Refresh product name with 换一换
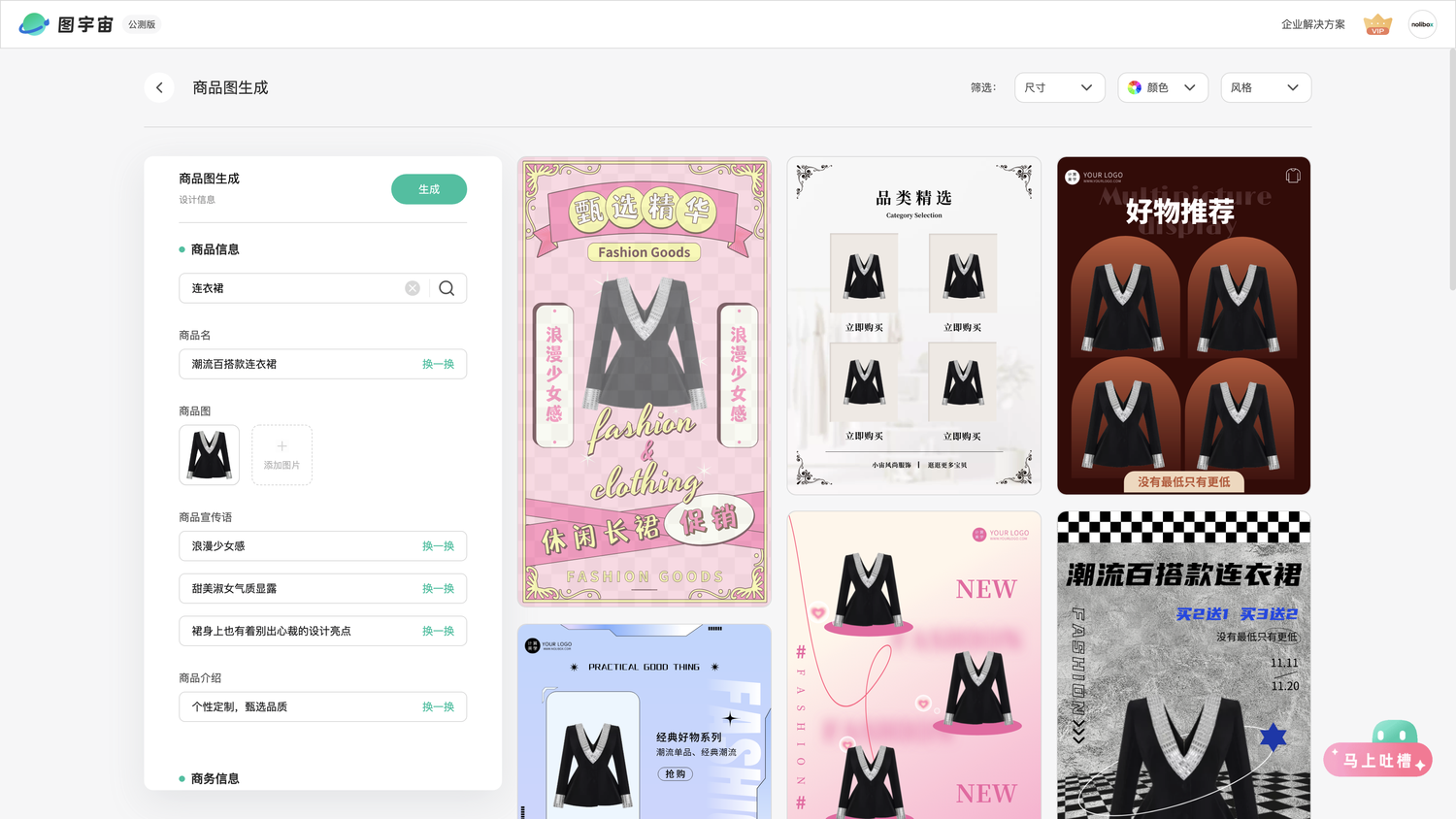This screenshot has height=819, width=1456. [x=438, y=364]
